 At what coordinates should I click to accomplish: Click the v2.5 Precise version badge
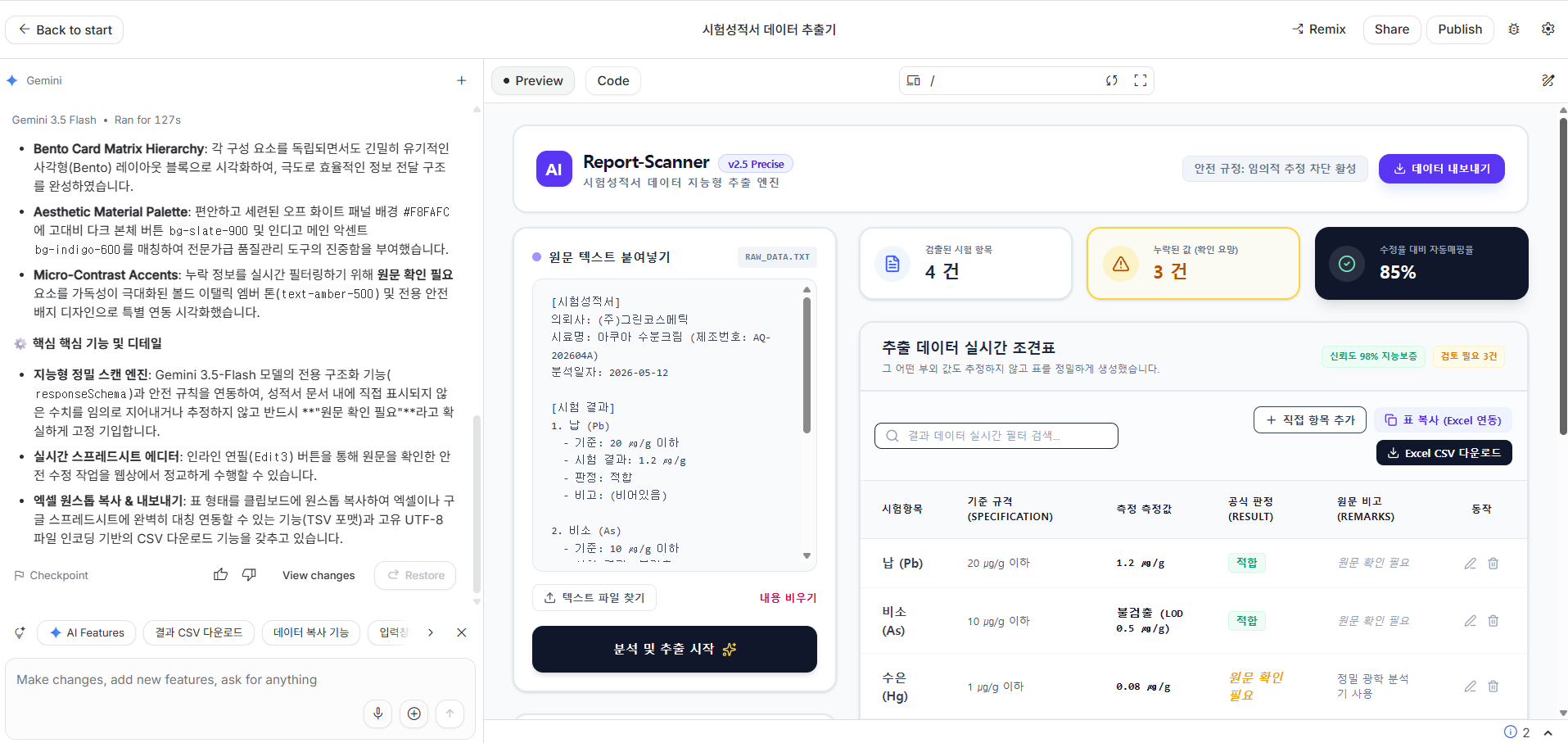756,164
